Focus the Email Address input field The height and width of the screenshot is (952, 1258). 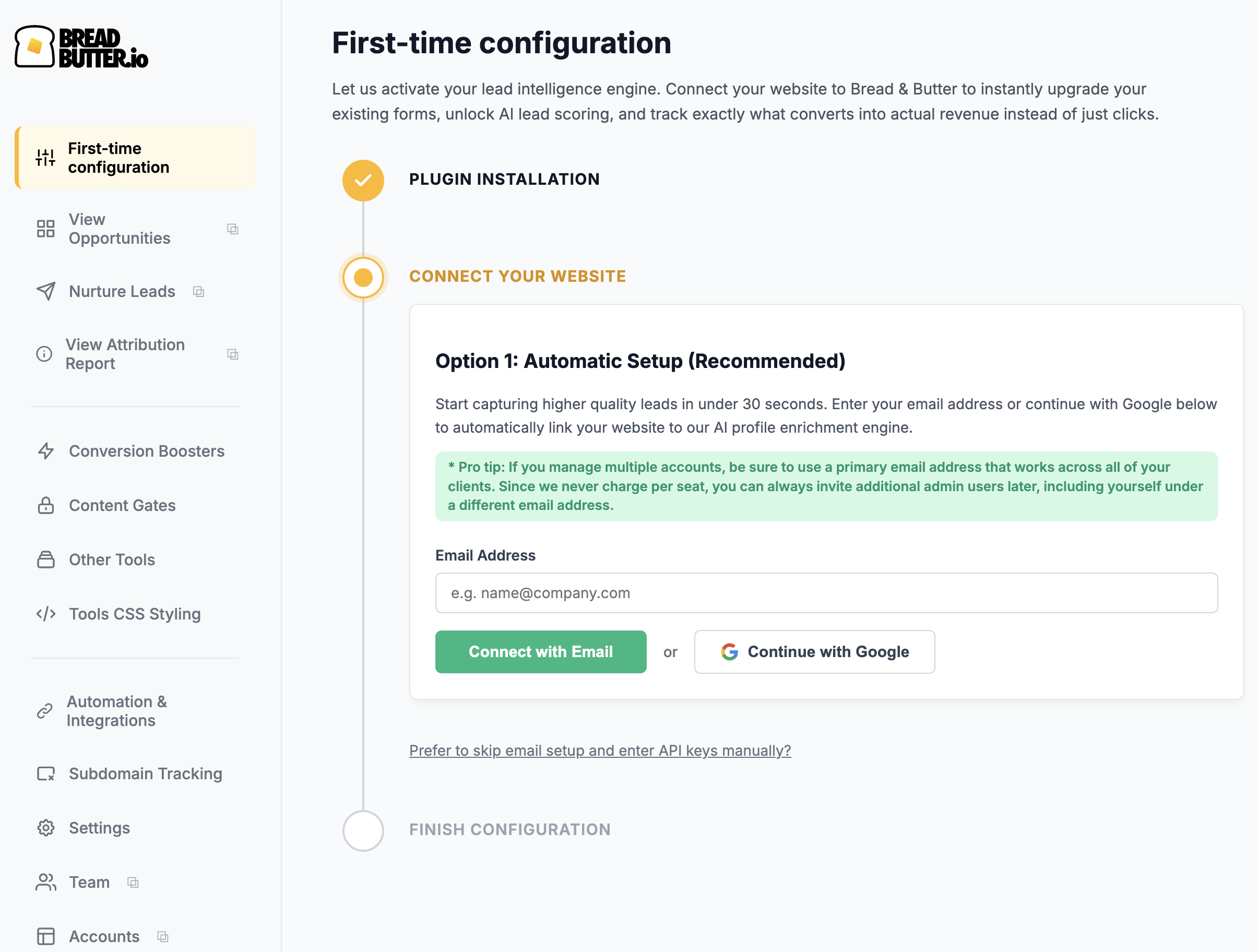click(x=826, y=593)
